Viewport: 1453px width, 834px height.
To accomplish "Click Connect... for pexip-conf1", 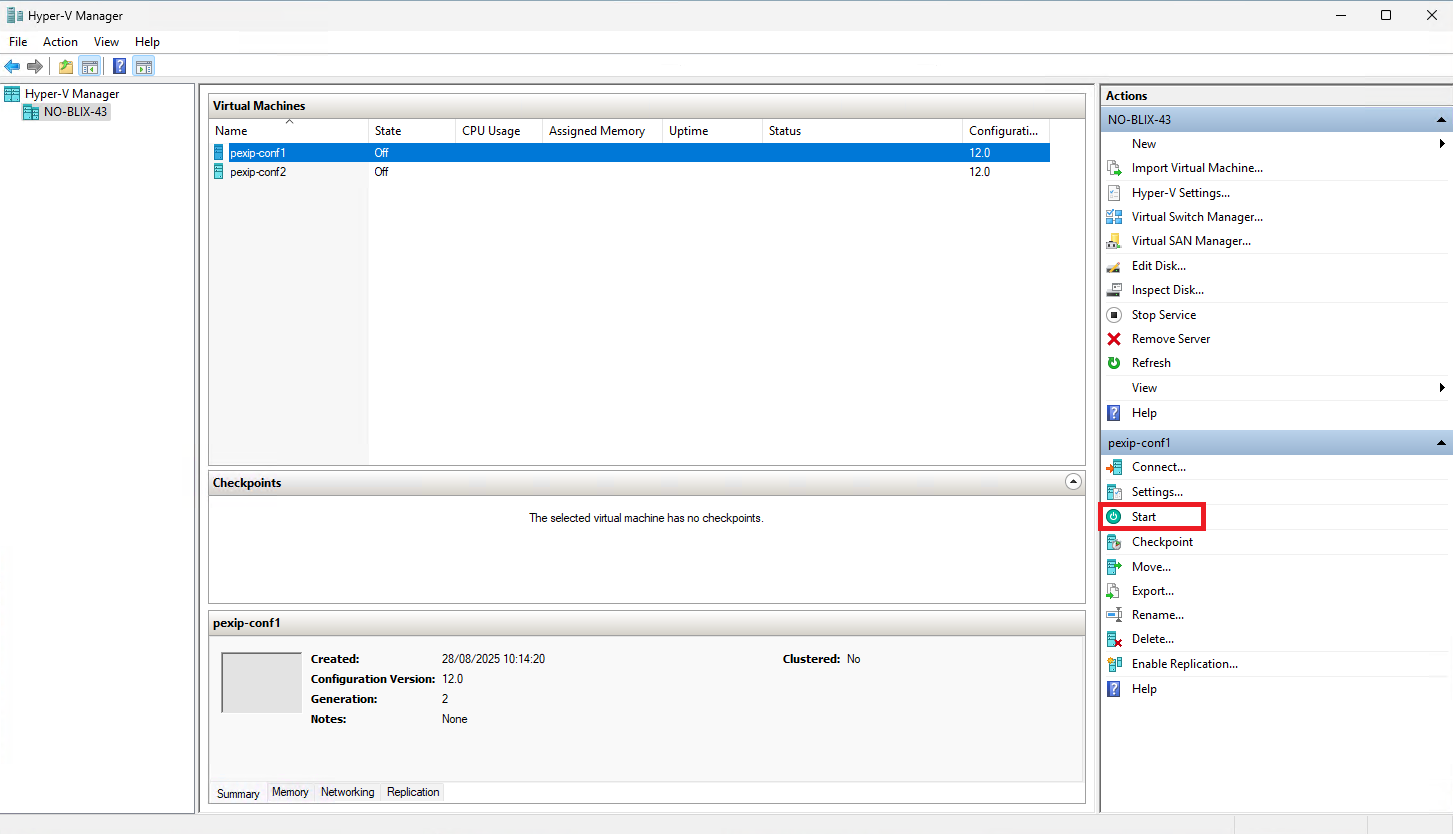I will (1158, 467).
